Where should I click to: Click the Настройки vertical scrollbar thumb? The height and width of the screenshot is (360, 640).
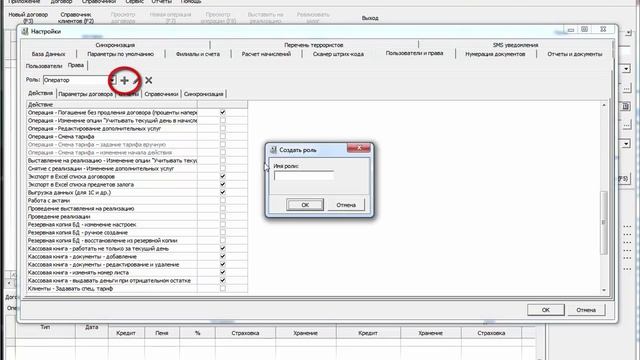[604, 222]
